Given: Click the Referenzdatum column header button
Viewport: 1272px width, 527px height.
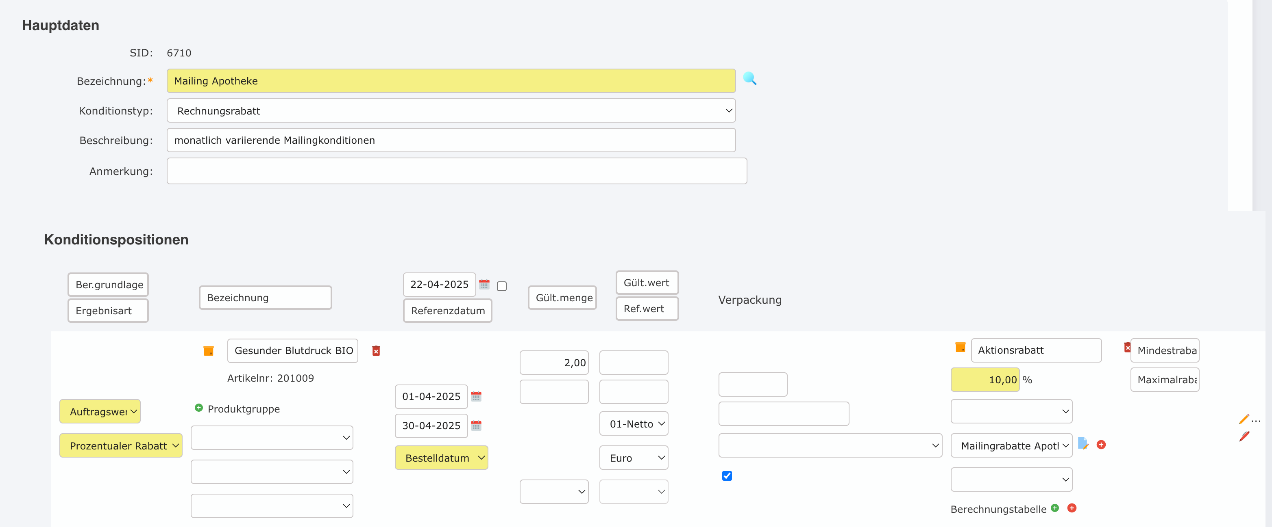Looking at the screenshot, I should tap(447, 310).
